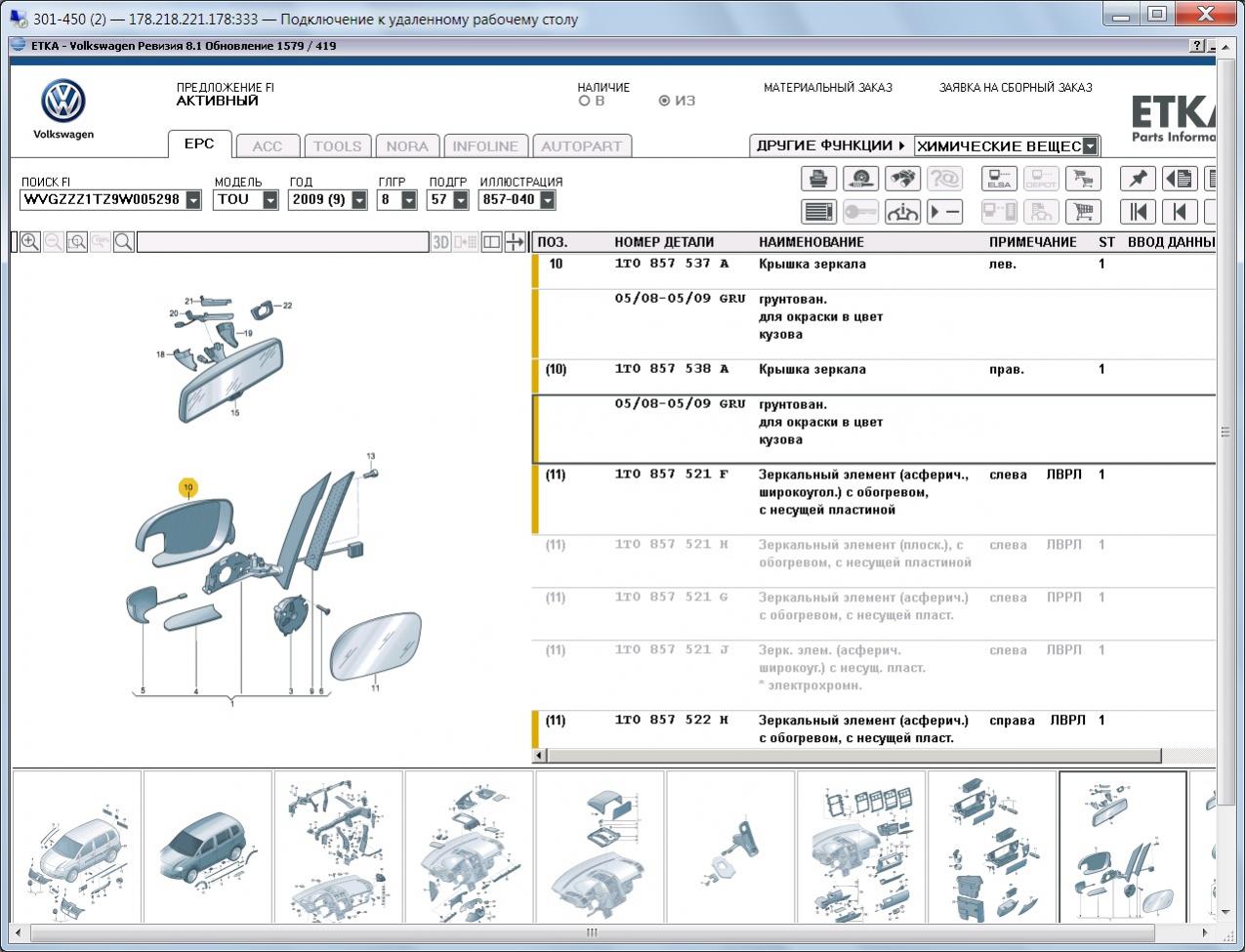Click the panel divider arrow icon
1245x952 pixels.
point(515,242)
